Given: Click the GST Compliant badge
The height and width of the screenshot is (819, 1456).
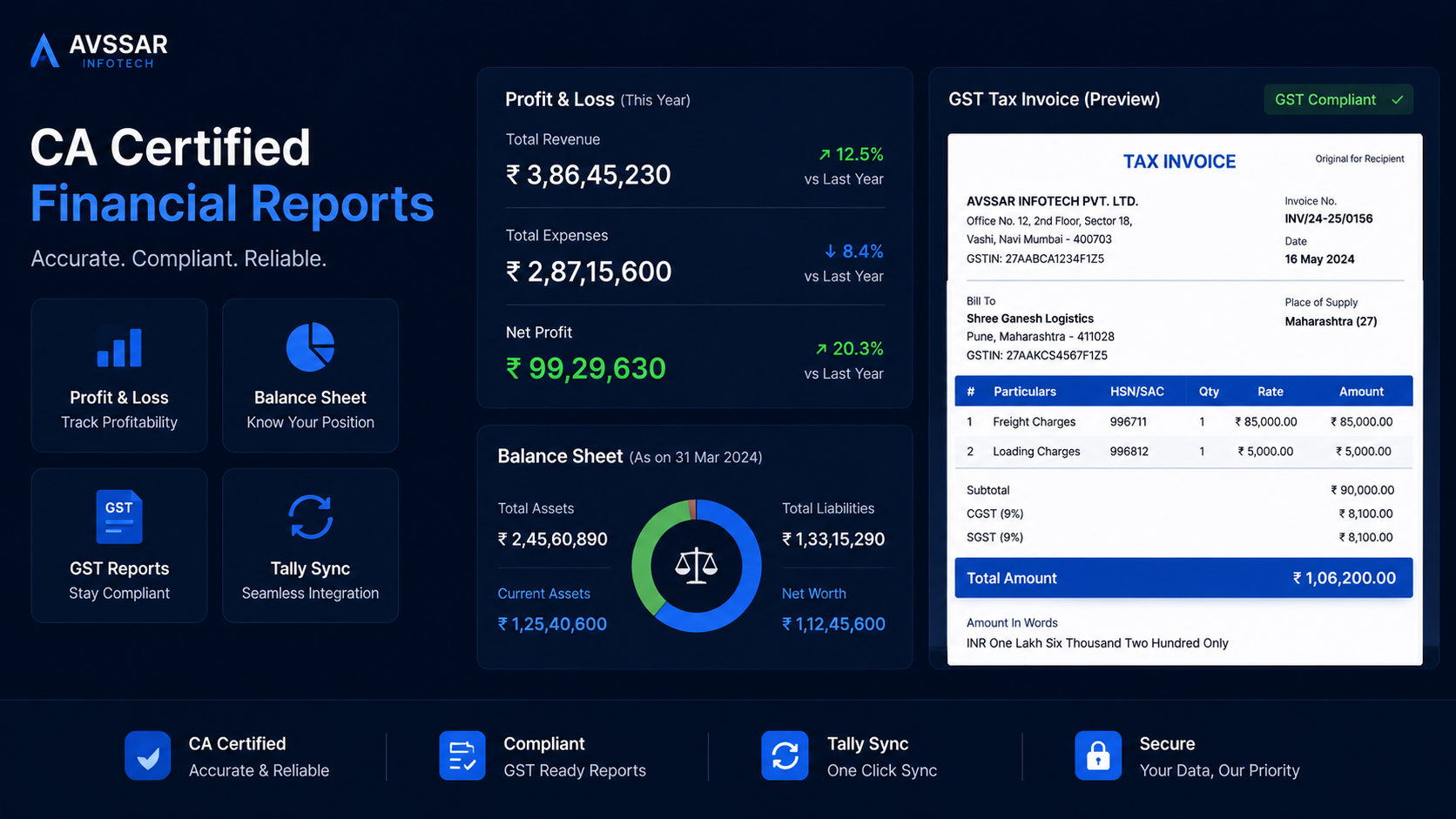Looking at the screenshot, I should point(1338,99).
